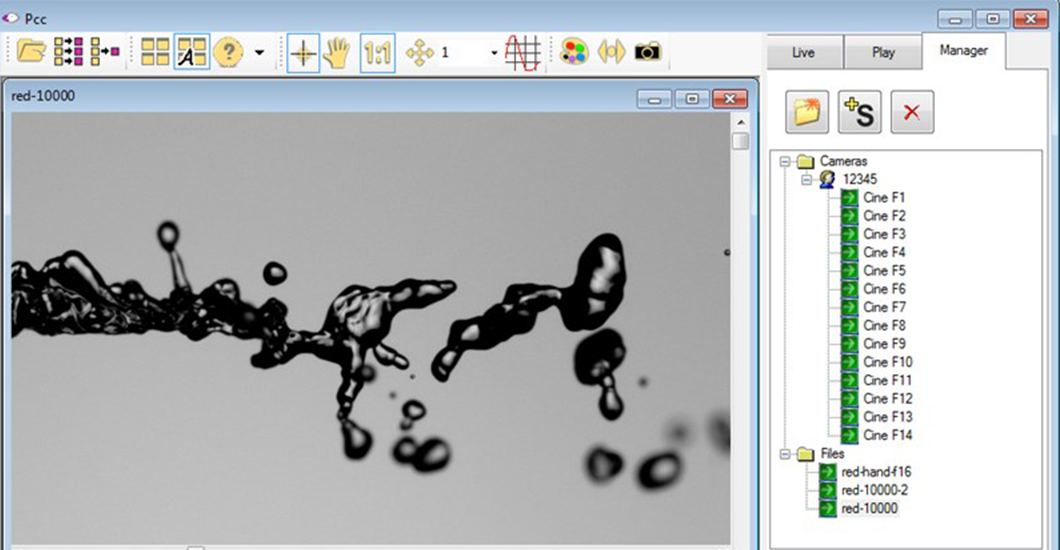The width and height of the screenshot is (1060, 550).
Task: Select Cine F11 in camera tree
Action: pyautogui.click(x=888, y=380)
